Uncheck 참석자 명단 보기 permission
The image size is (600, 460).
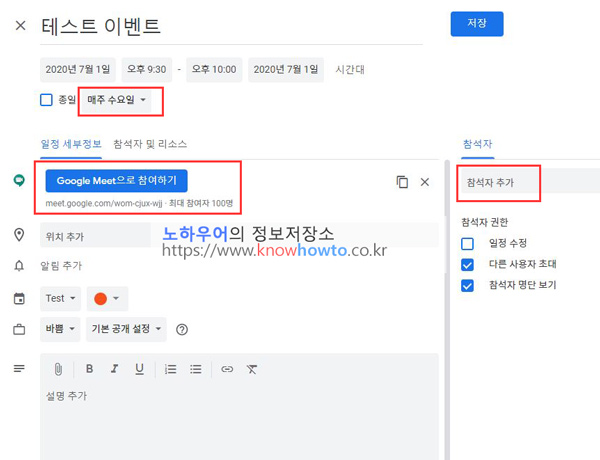pos(467,285)
